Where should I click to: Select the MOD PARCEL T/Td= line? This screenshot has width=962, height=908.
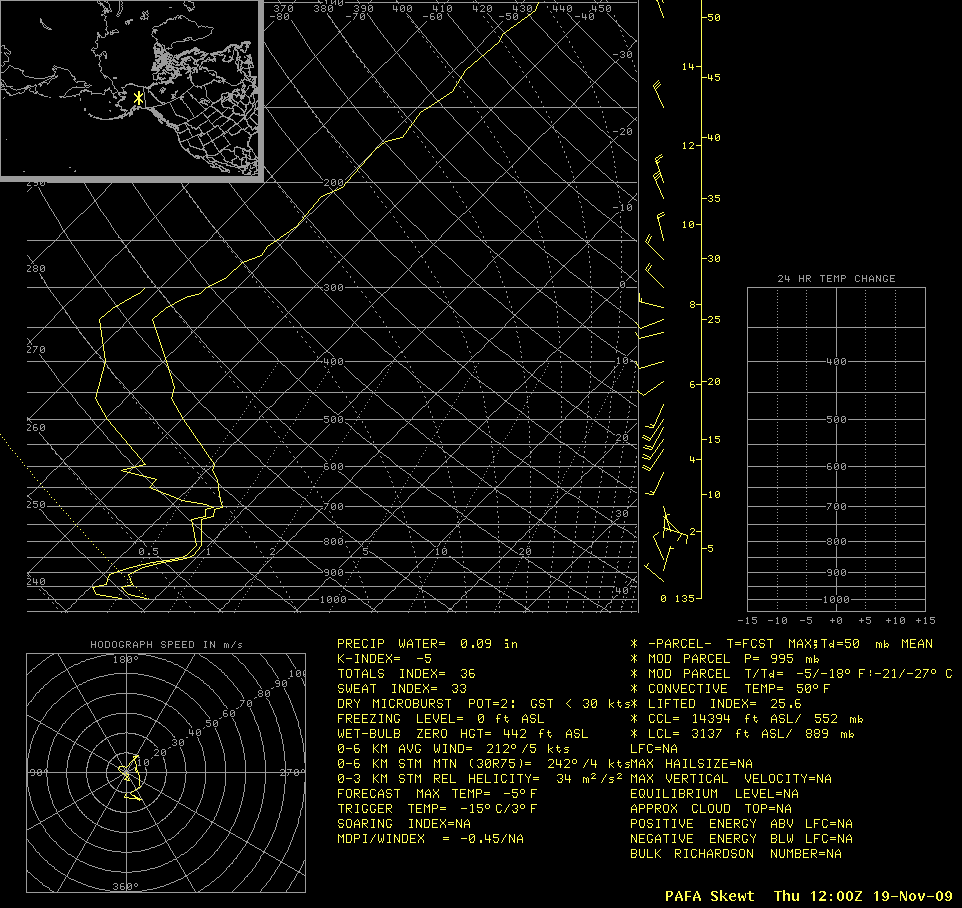tap(791, 674)
